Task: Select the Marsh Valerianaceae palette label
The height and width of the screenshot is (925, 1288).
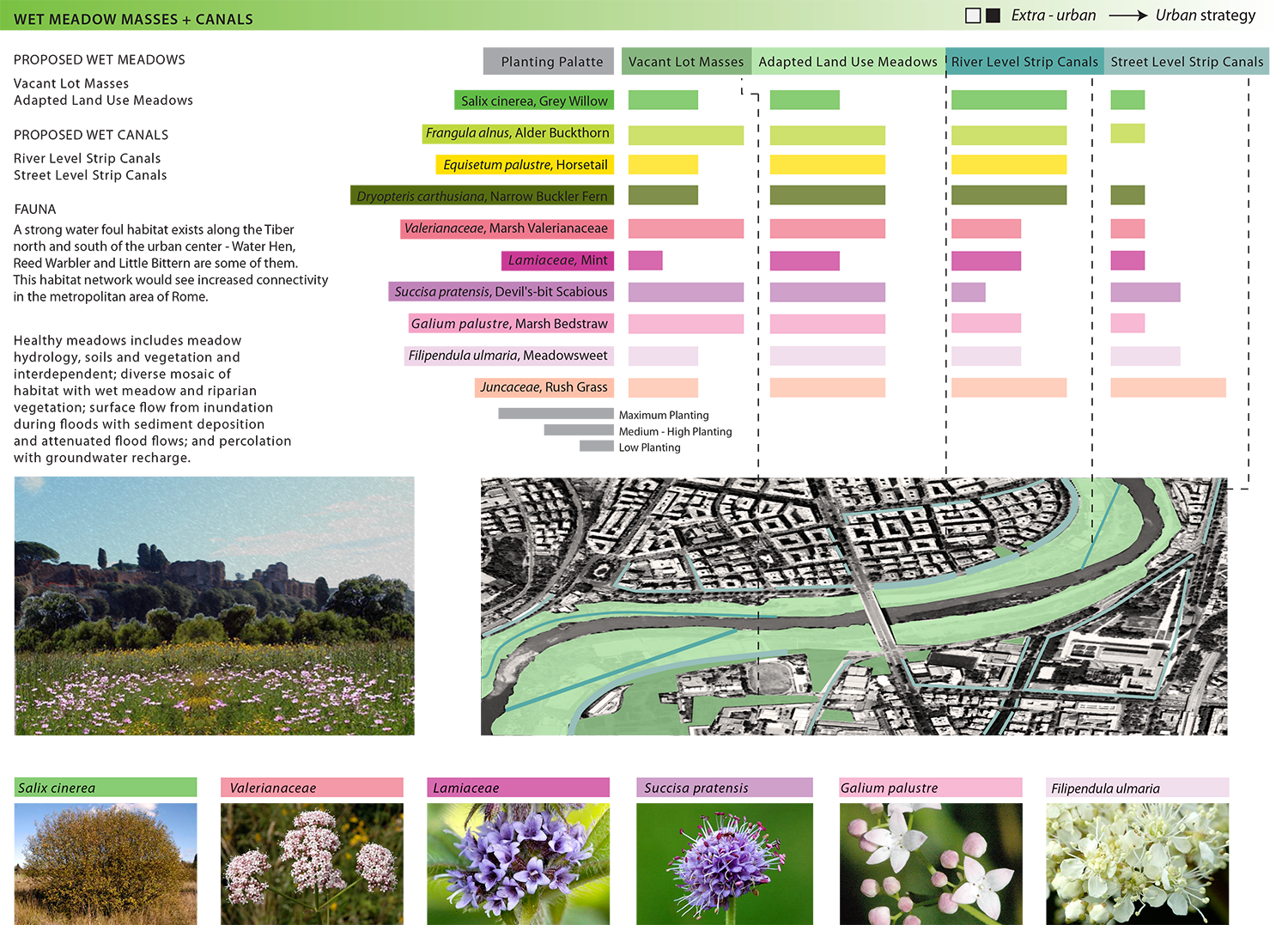Action: click(507, 228)
